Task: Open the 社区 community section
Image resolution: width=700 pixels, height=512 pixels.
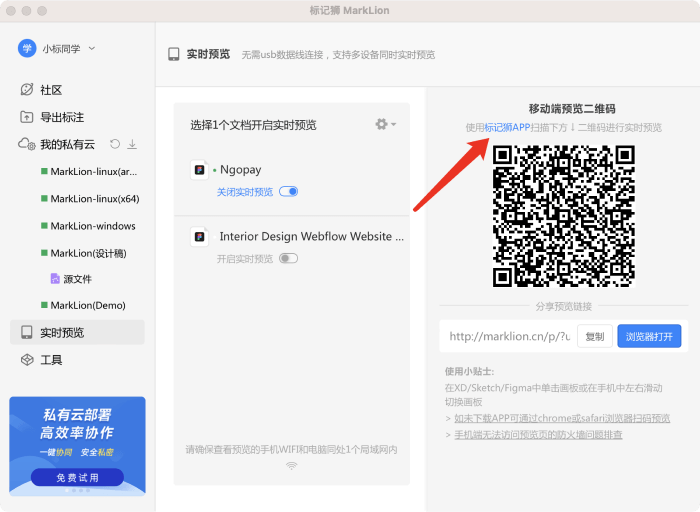Action: (x=51, y=90)
